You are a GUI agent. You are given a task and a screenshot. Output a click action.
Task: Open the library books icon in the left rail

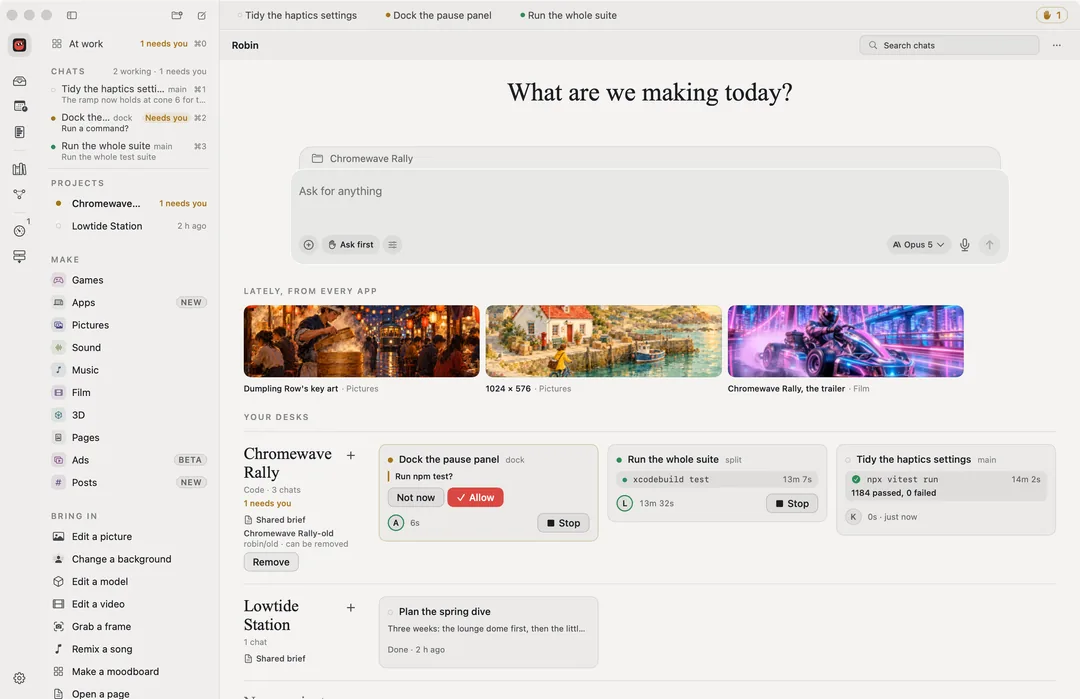coord(19,169)
